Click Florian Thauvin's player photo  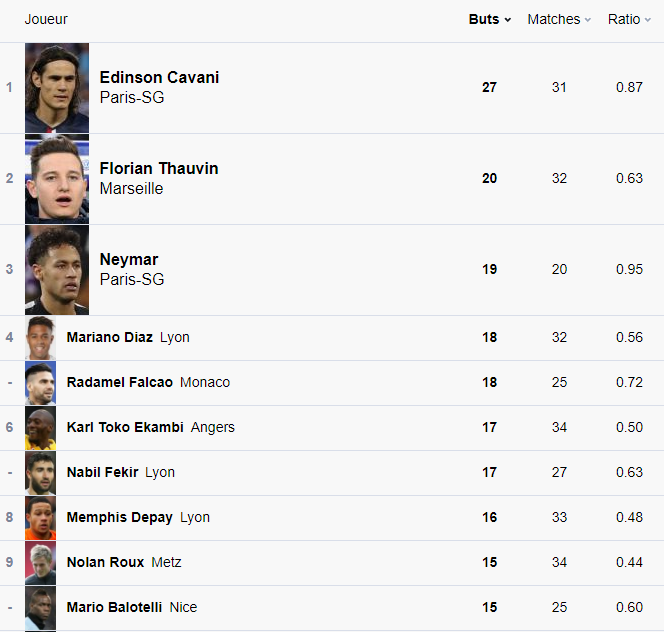tap(57, 179)
